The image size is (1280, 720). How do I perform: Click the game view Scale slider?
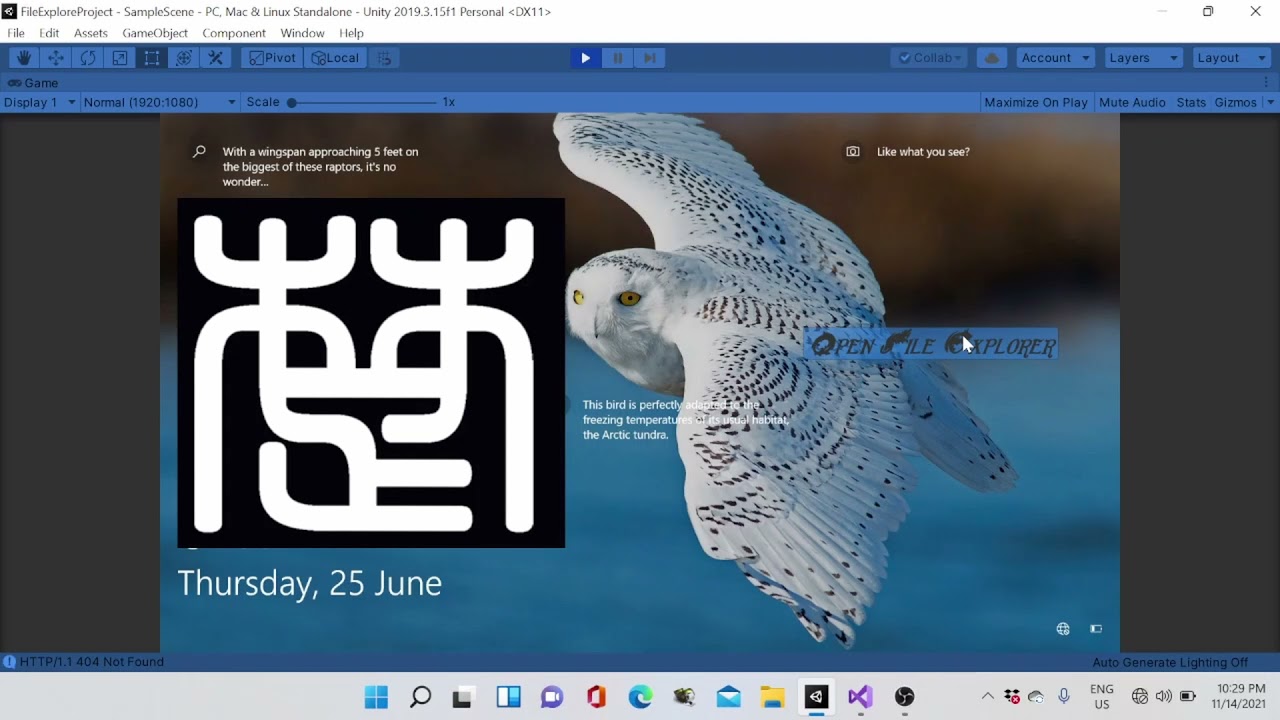[x=364, y=102]
